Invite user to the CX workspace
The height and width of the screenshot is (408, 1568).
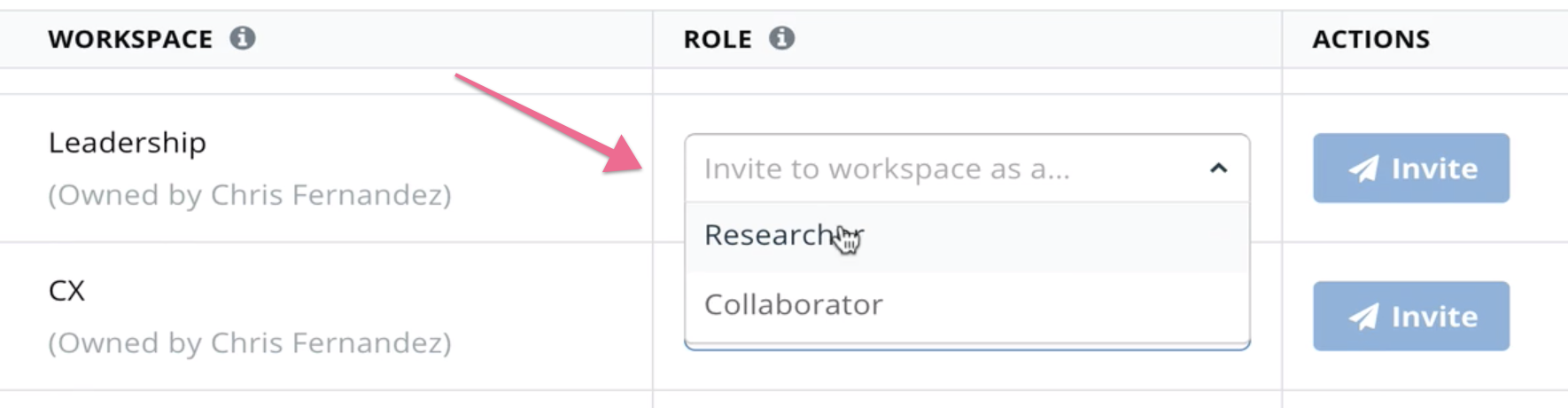click(1411, 317)
